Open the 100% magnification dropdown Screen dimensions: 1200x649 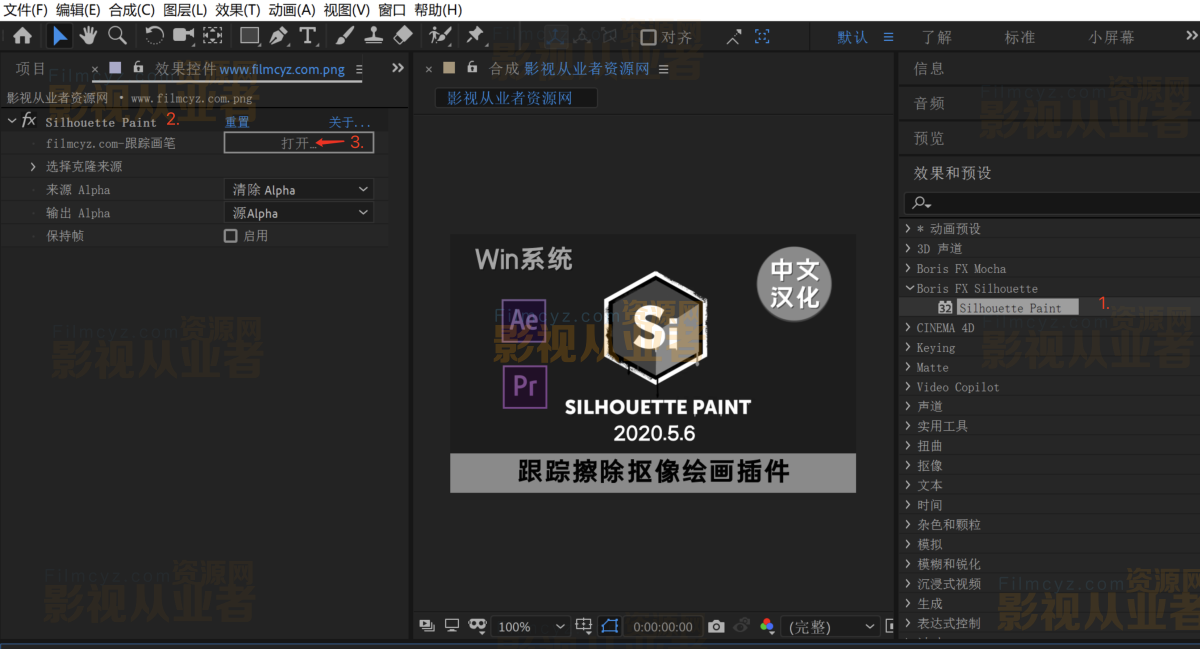[531, 627]
